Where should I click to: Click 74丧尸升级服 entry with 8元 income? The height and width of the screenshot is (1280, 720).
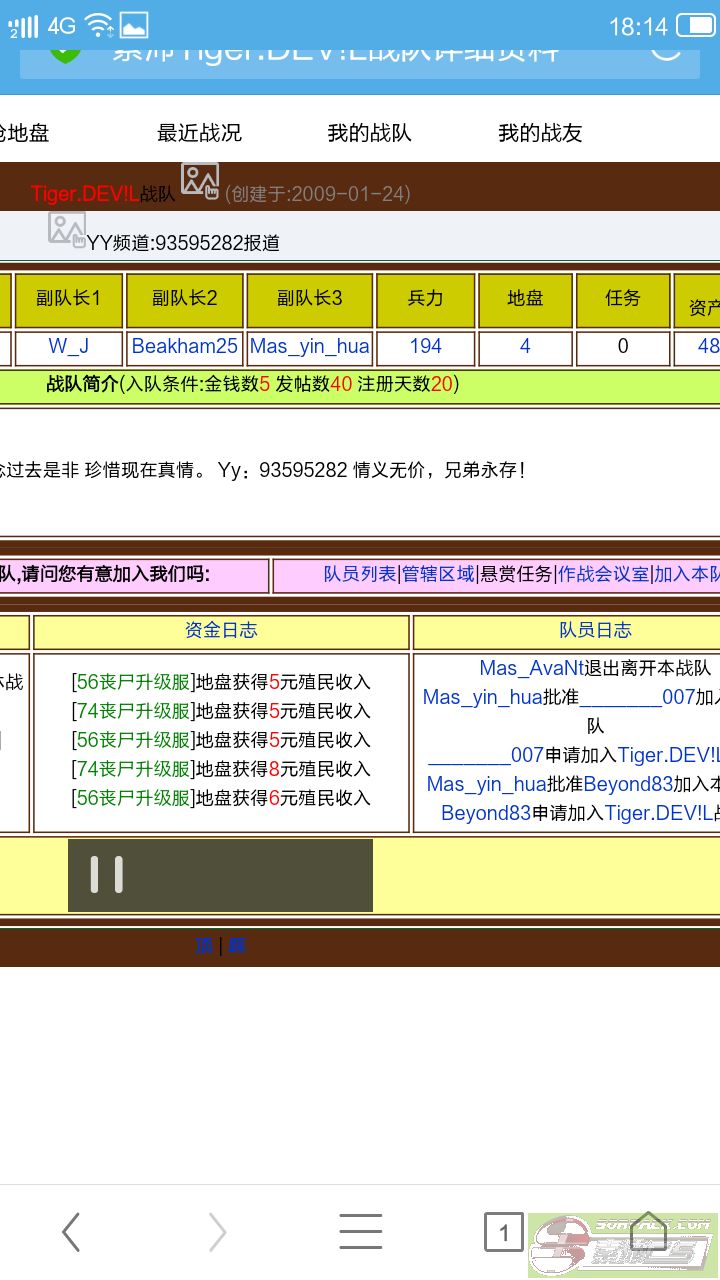[x=133, y=769]
